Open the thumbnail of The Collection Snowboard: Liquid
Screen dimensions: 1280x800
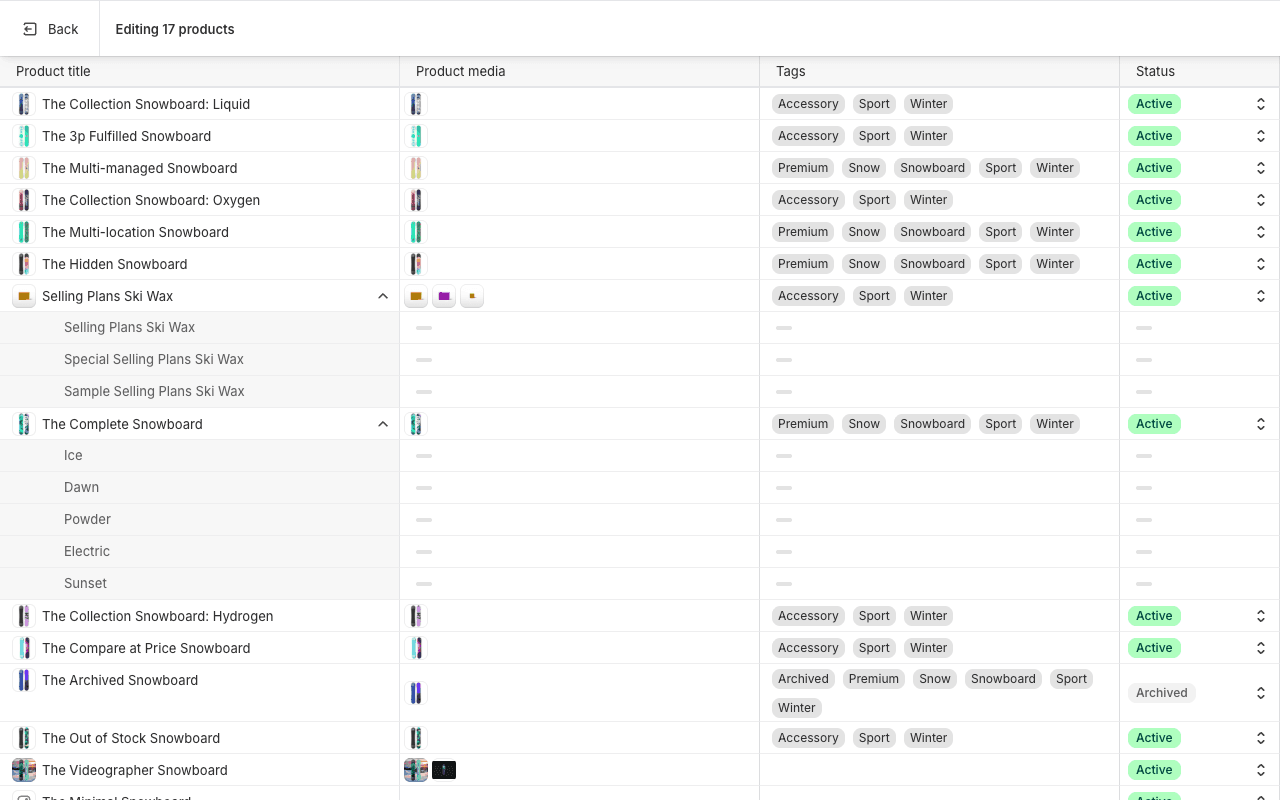point(24,104)
